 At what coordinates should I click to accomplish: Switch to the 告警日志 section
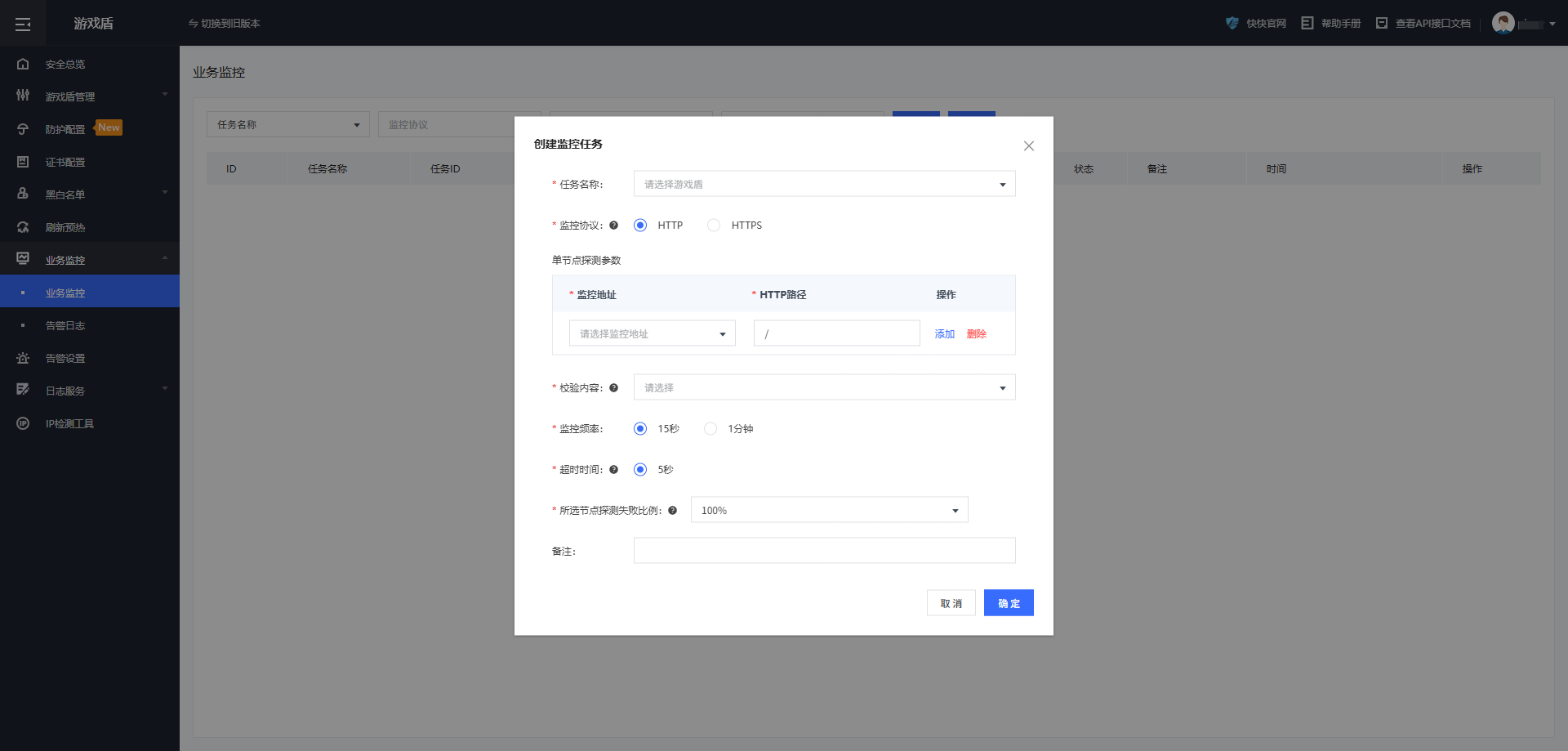pos(66,325)
